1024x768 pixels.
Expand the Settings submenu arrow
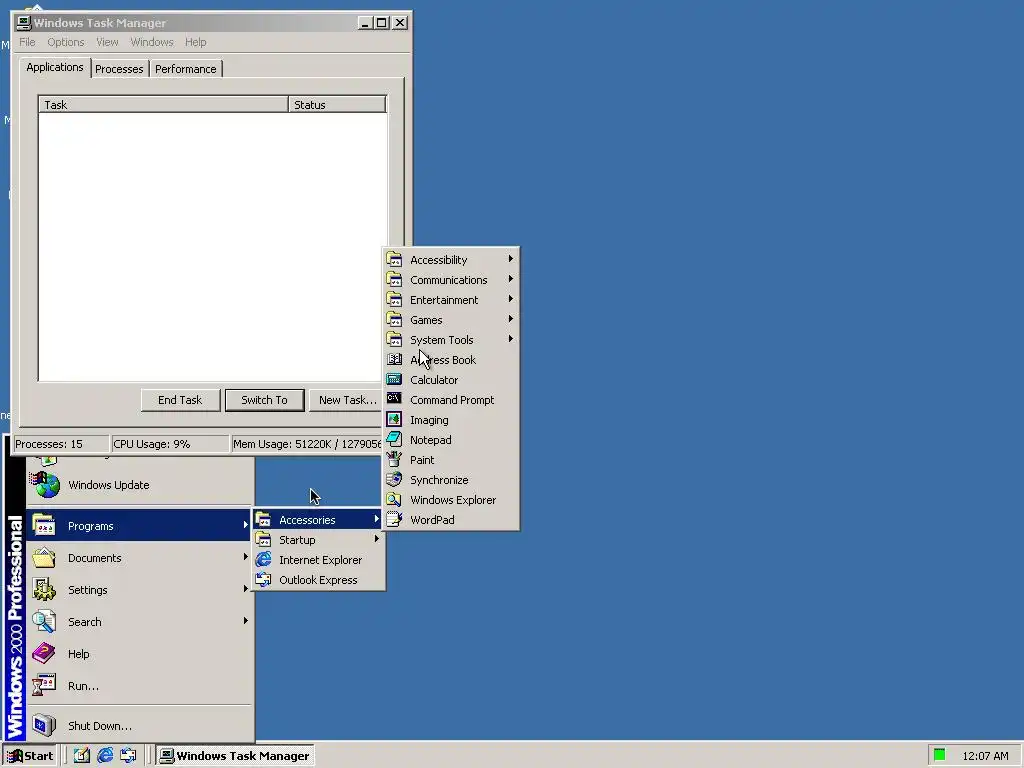(x=246, y=589)
